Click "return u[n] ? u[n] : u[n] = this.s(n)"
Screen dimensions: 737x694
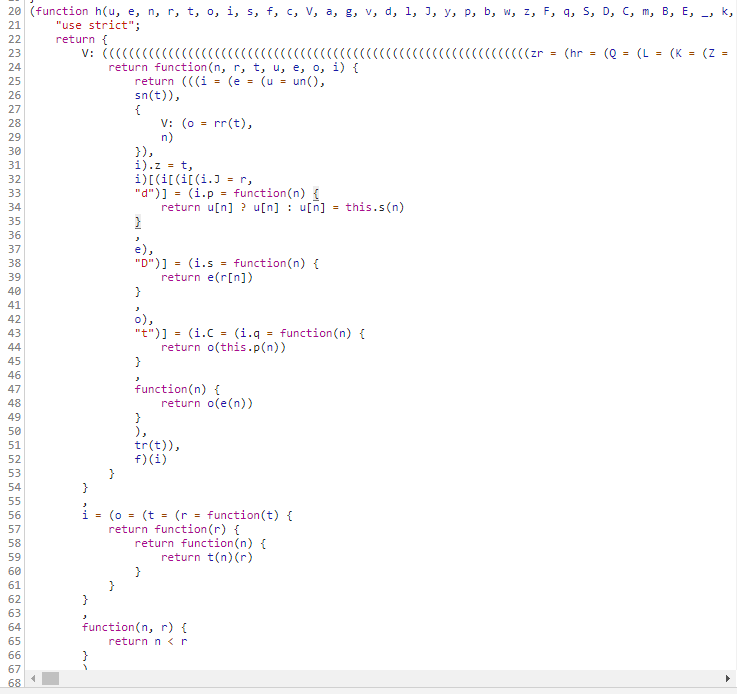pyautogui.click(x=282, y=207)
